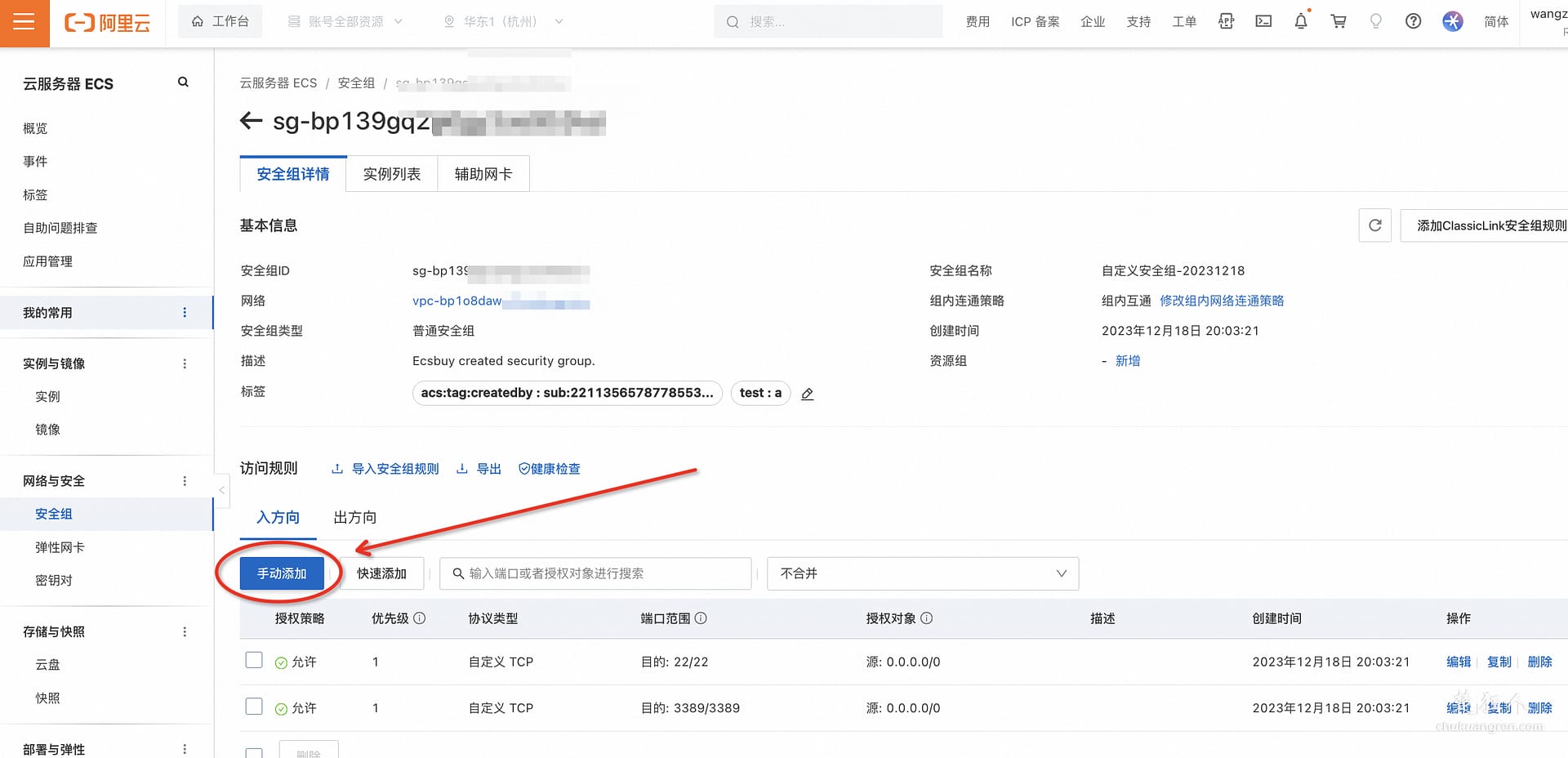
Task: Click the edit pencil next to test:a tag
Action: (807, 394)
